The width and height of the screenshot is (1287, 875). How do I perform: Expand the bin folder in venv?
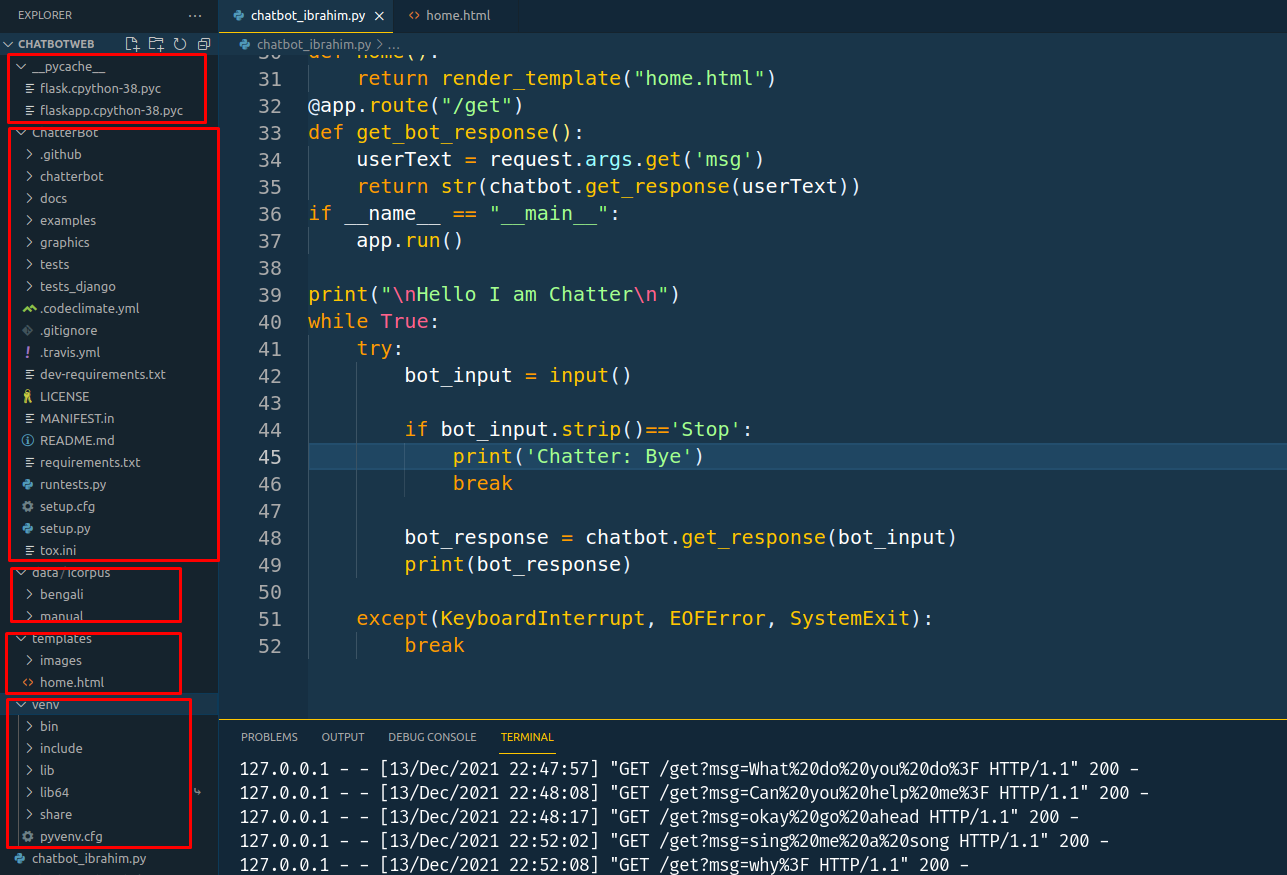tap(28, 726)
